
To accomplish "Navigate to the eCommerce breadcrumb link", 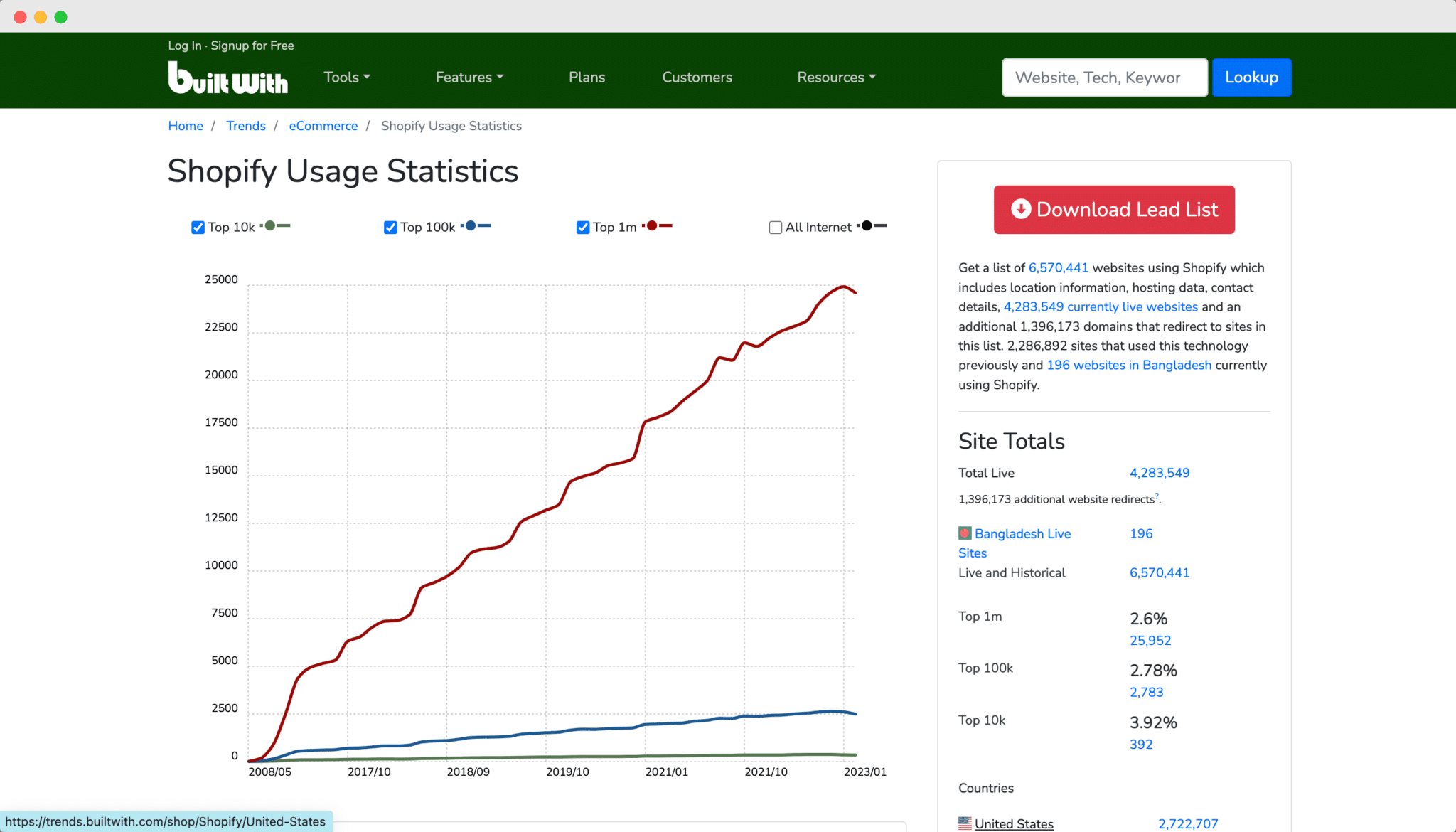I will click(x=323, y=125).
